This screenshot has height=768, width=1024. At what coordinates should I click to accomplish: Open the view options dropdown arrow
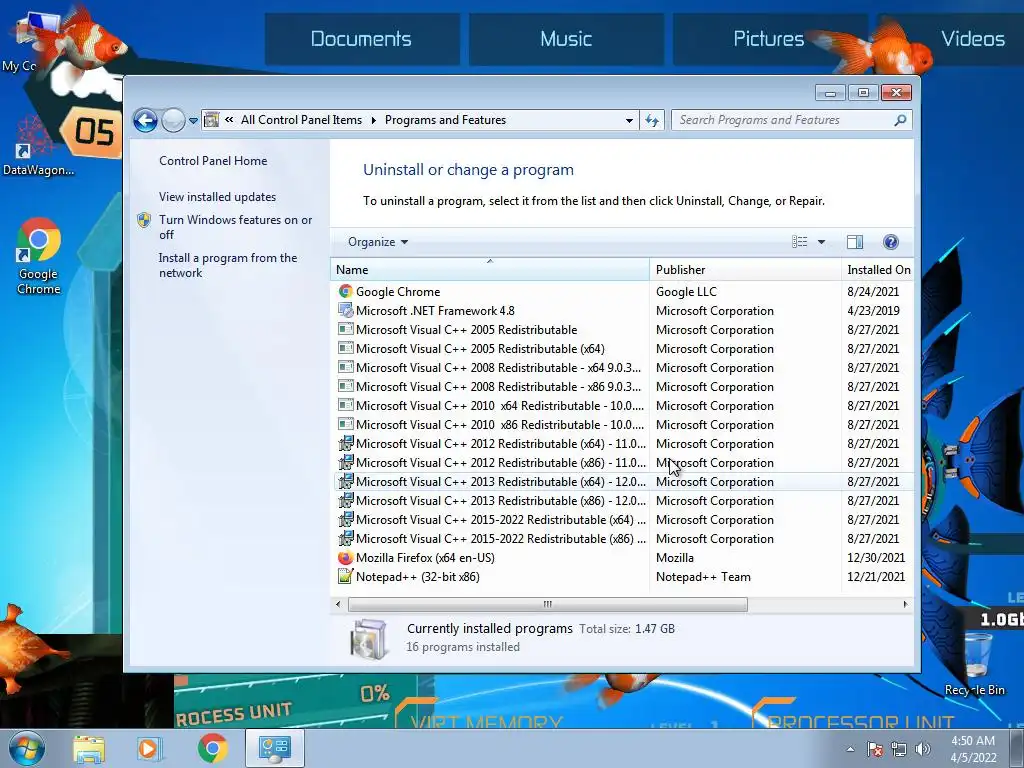(x=822, y=242)
